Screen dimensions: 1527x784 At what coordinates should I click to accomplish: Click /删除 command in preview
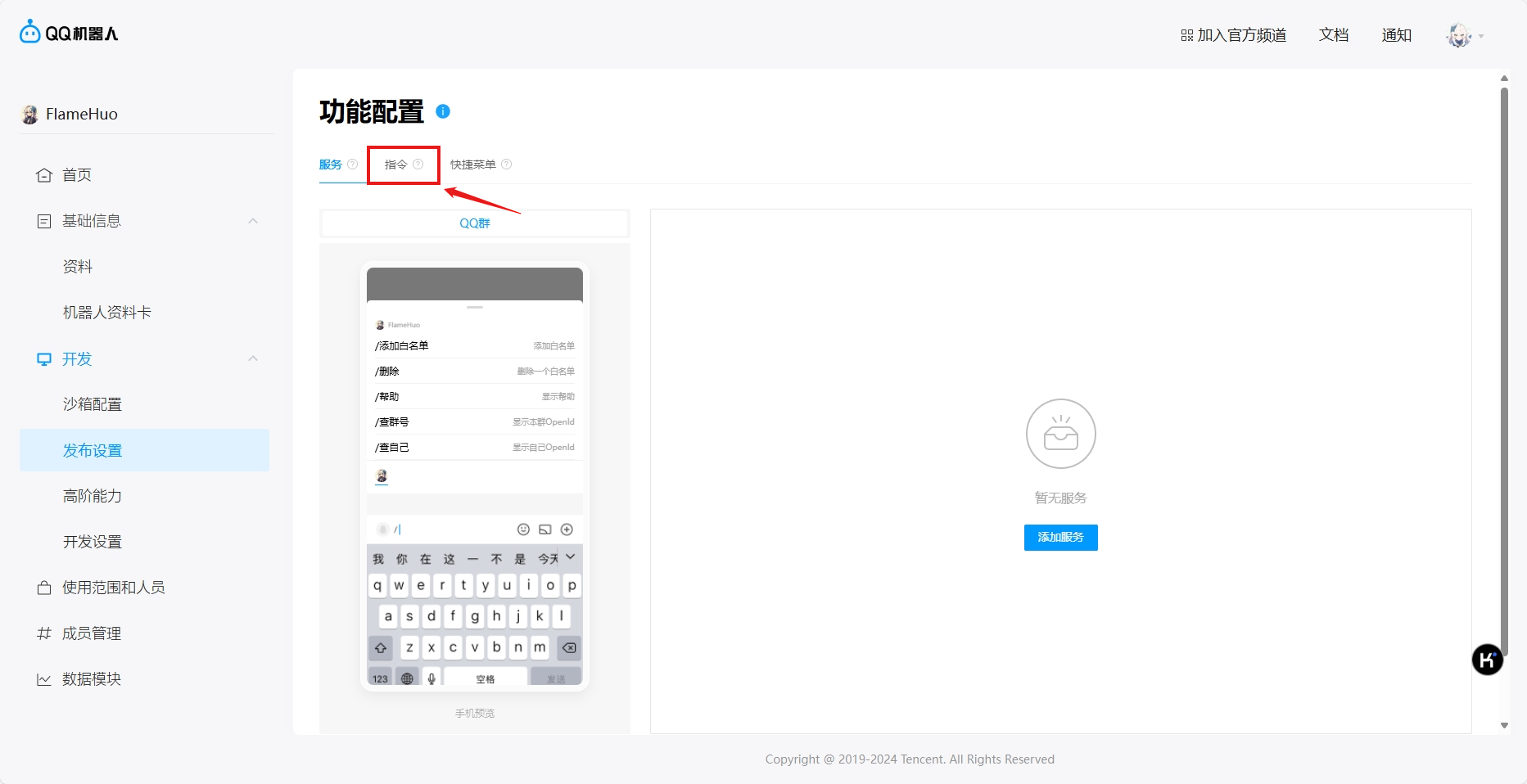pyautogui.click(x=475, y=372)
